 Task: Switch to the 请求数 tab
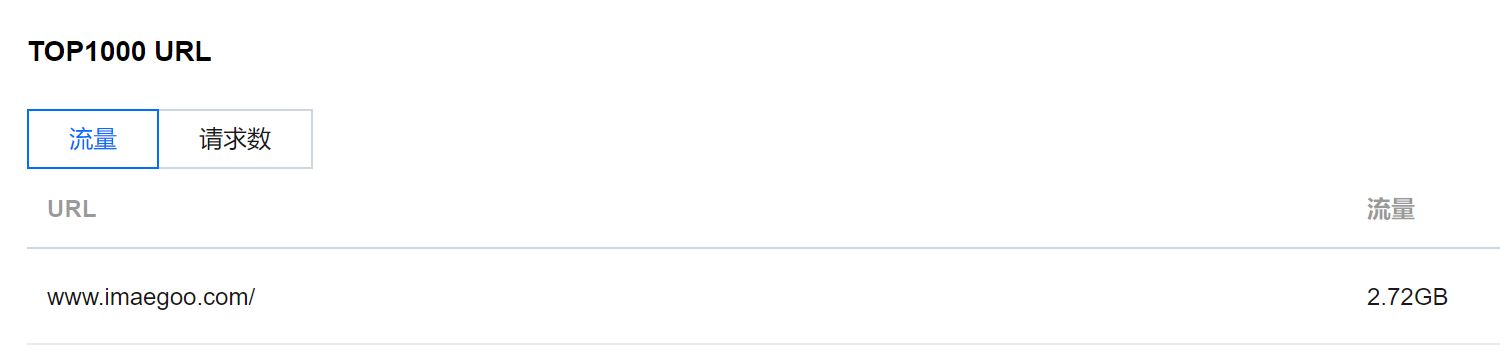[x=236, y=139]
